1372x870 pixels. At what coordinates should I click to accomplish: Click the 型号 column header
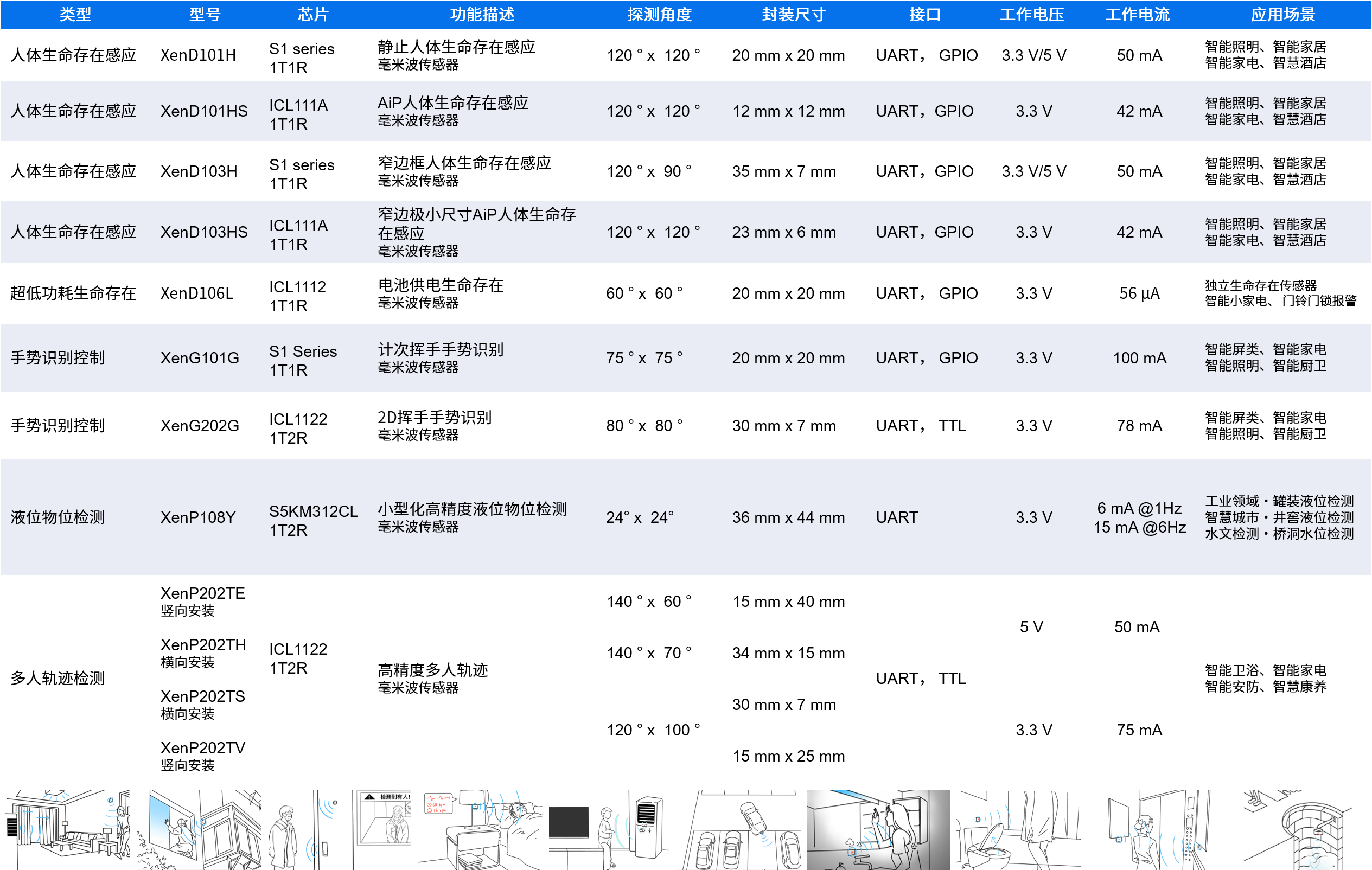click(x=205, y=14)
